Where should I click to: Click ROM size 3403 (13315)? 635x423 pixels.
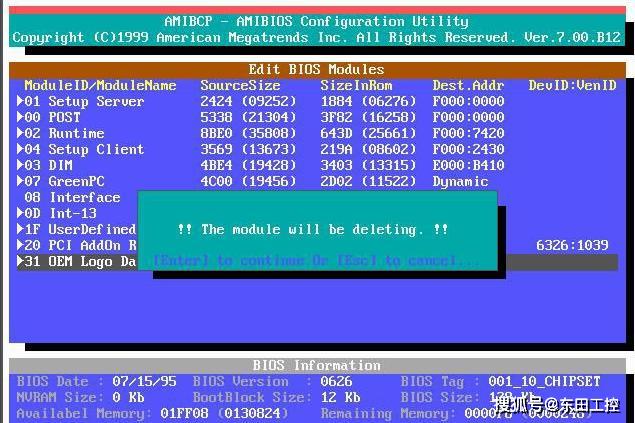coord(369,165)
